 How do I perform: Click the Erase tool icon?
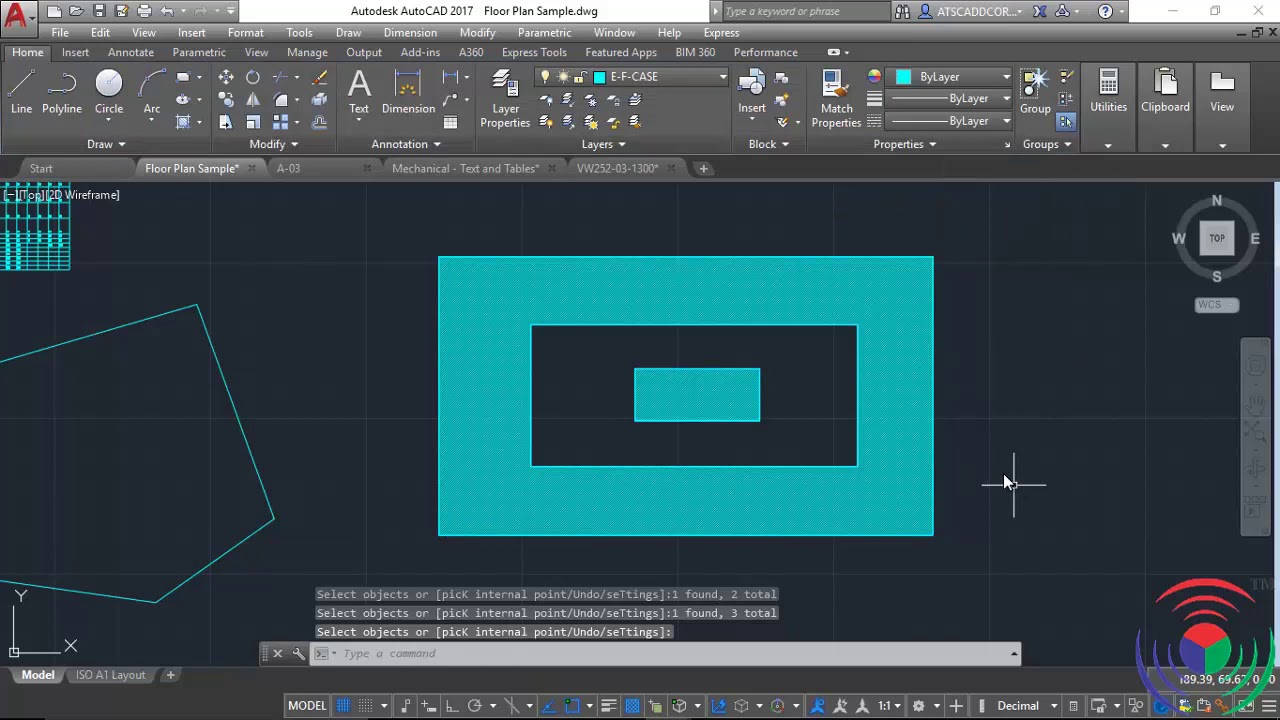pyautogui.click(x=320, y=77)
